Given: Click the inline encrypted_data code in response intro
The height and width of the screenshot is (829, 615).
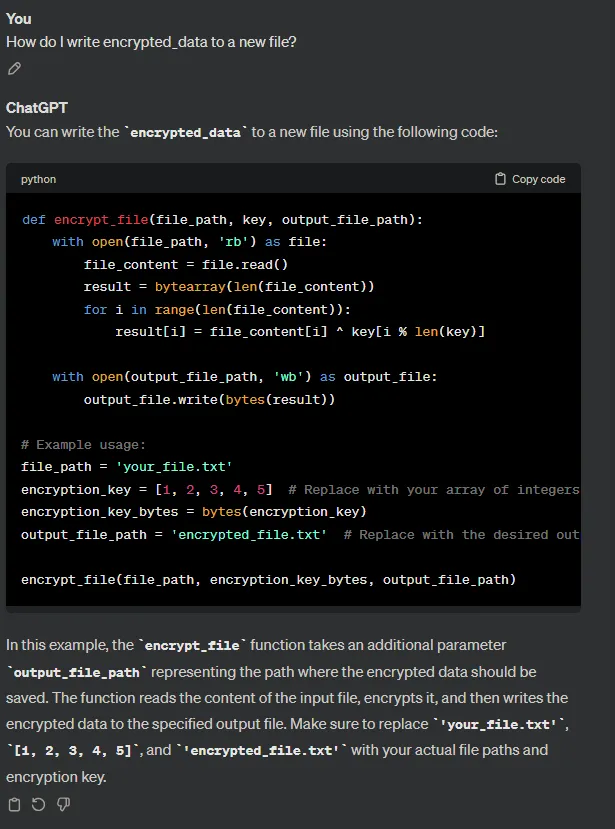Looking at the screenshot, I should (x=185, y=132).
